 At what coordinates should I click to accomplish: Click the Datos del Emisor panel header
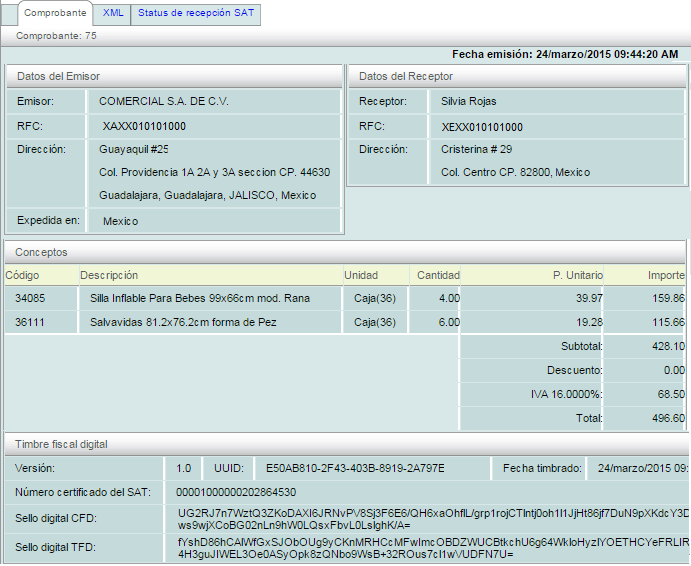pyautogui.click(x=173, y=76)
